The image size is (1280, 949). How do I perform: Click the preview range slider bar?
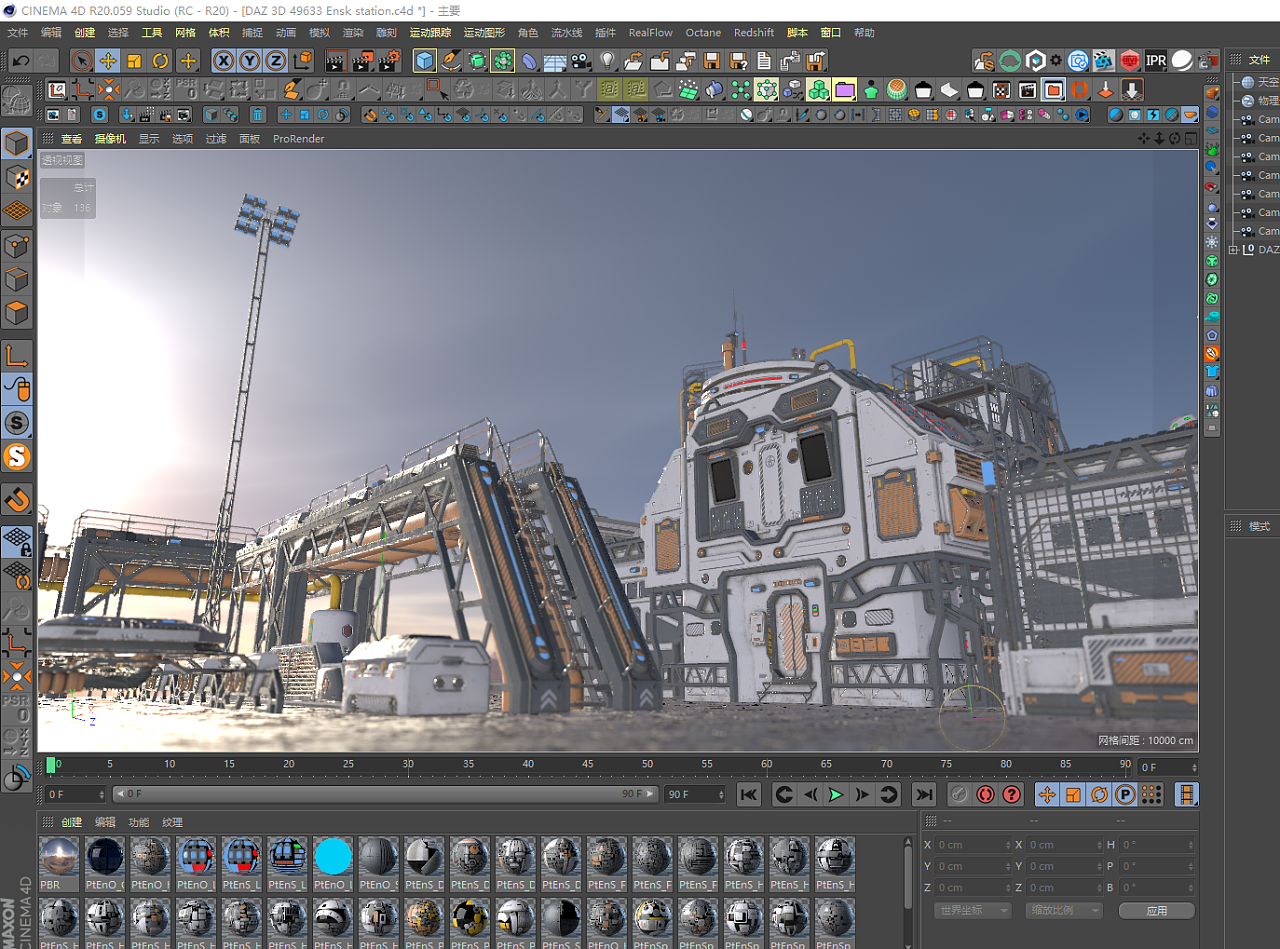coord(386,794)
